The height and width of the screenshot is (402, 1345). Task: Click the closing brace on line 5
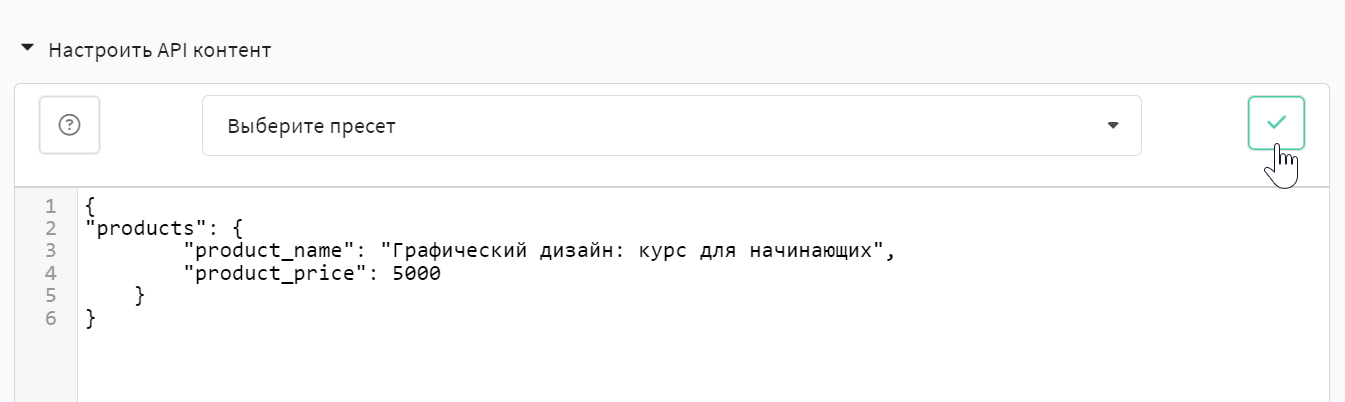pyautogui.click(x=140, y=295)
